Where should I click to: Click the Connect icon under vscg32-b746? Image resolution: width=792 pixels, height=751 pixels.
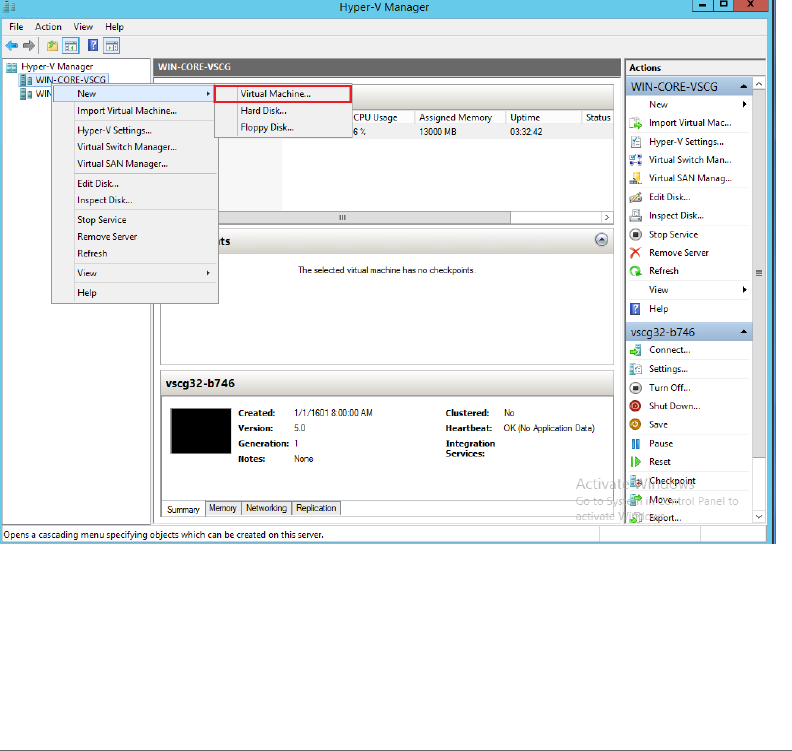pos(635,350)
